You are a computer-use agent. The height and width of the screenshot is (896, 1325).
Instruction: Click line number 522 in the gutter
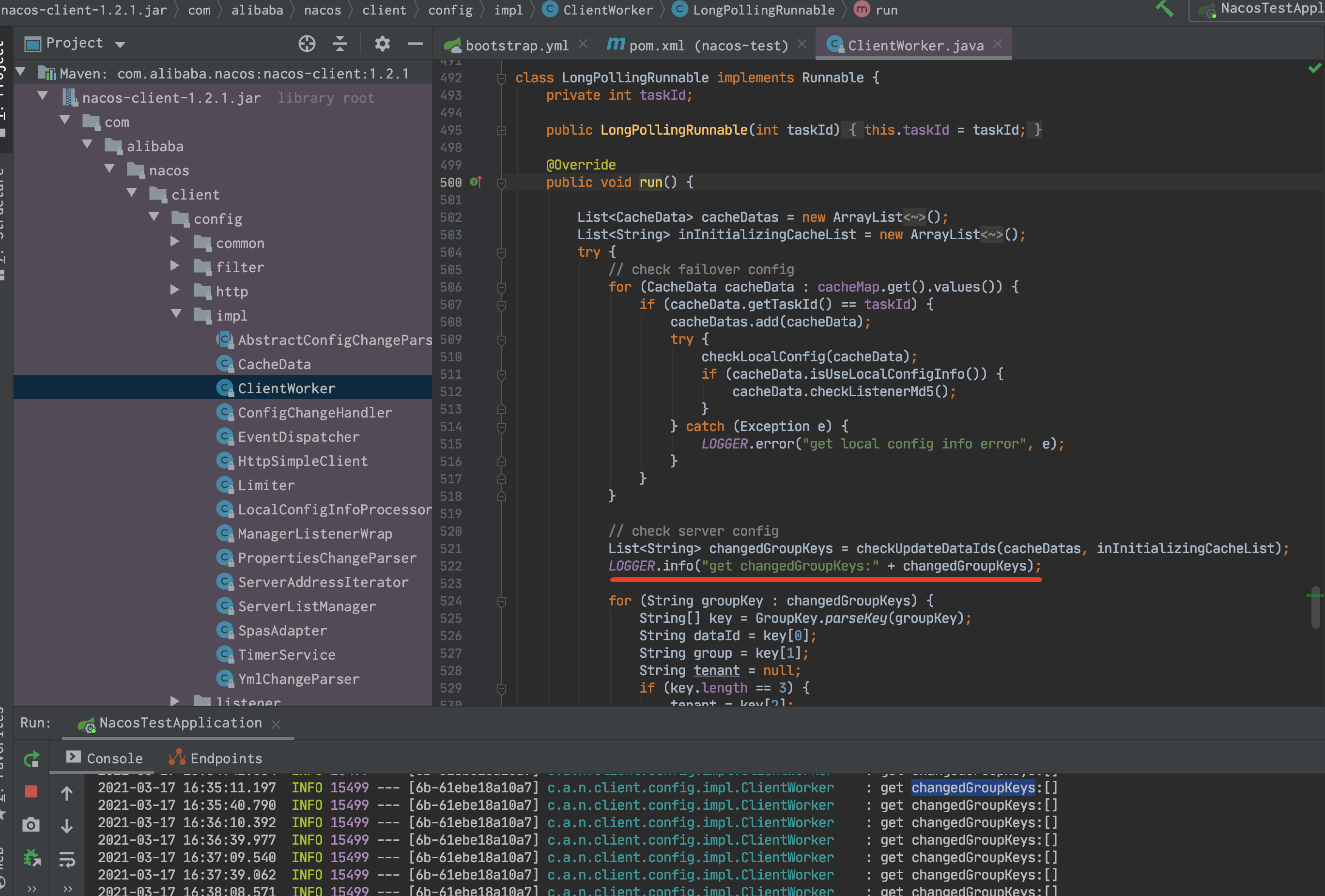point(450,566)
